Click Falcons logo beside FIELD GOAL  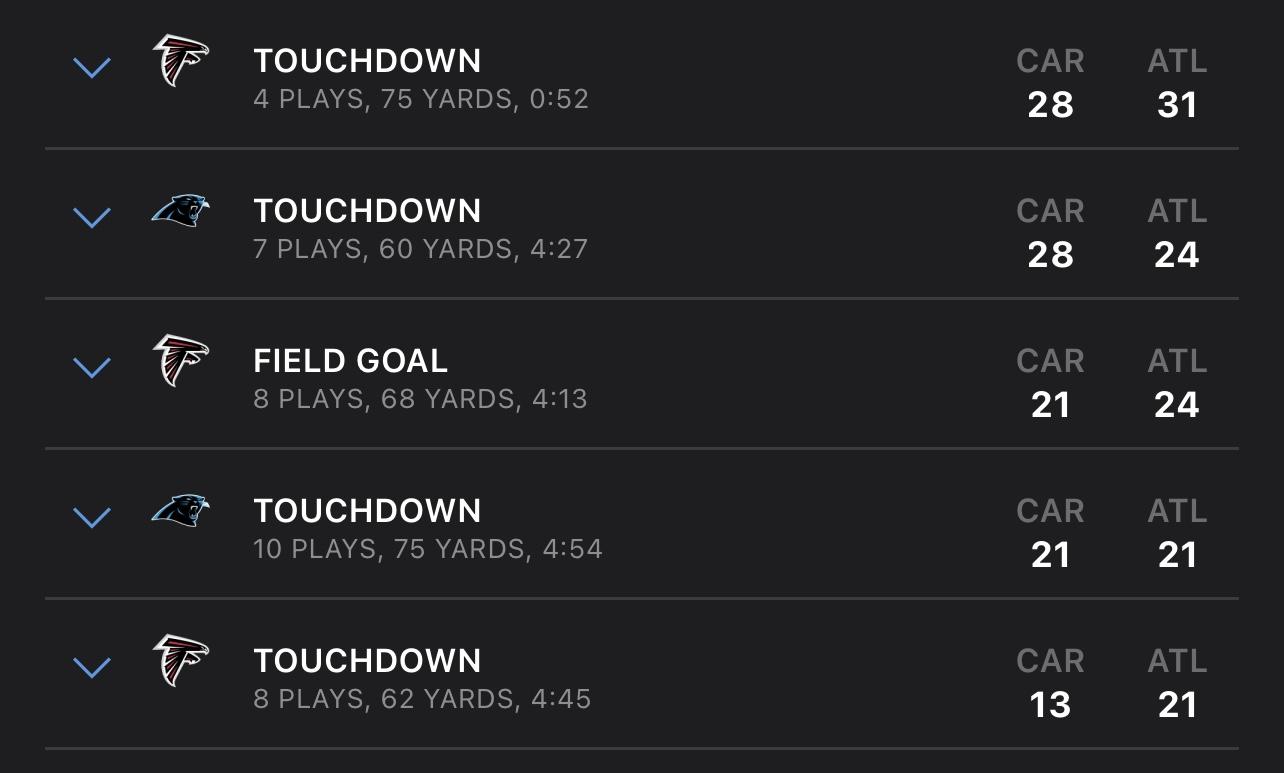(181, 360)
